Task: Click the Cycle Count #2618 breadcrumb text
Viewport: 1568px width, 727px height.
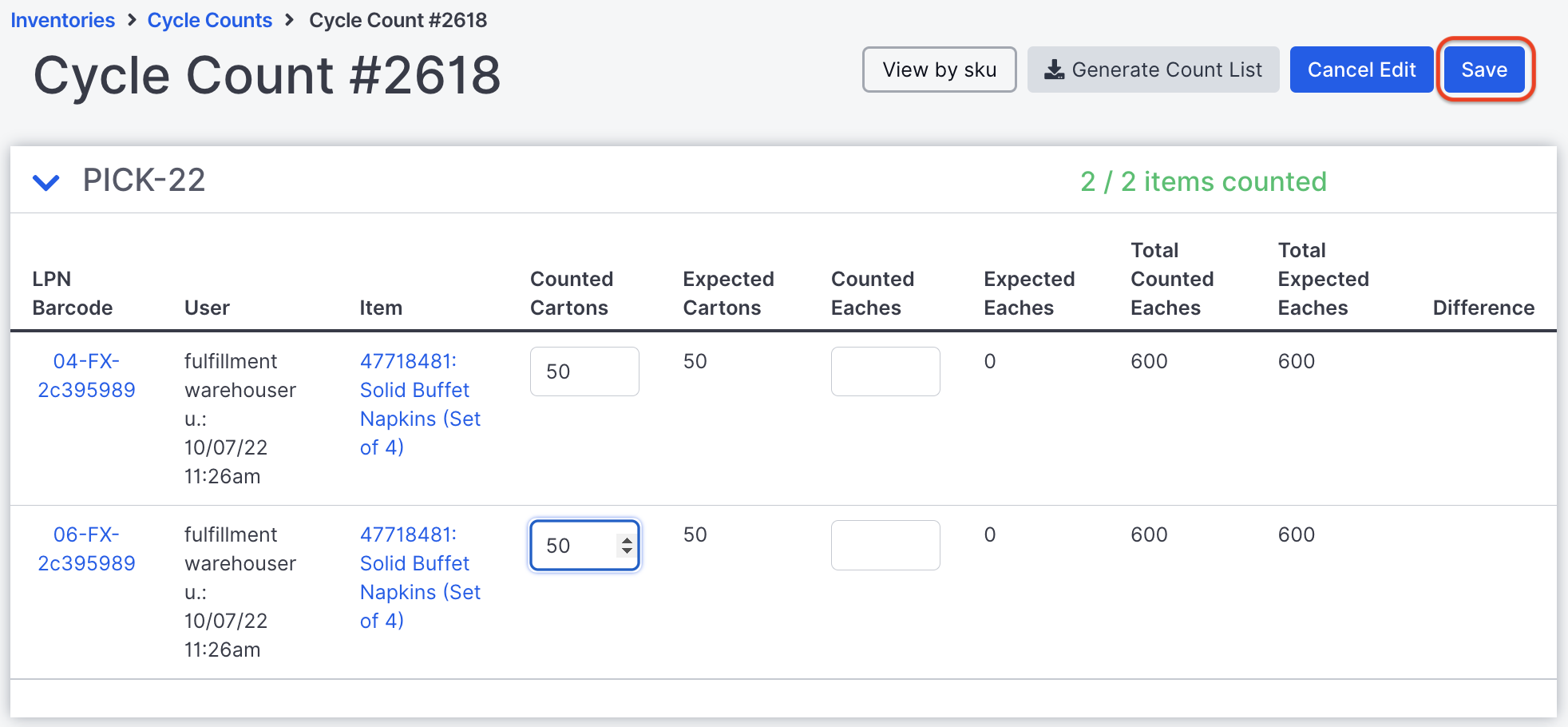Action: pyautogui.click(x=398, y=20)
